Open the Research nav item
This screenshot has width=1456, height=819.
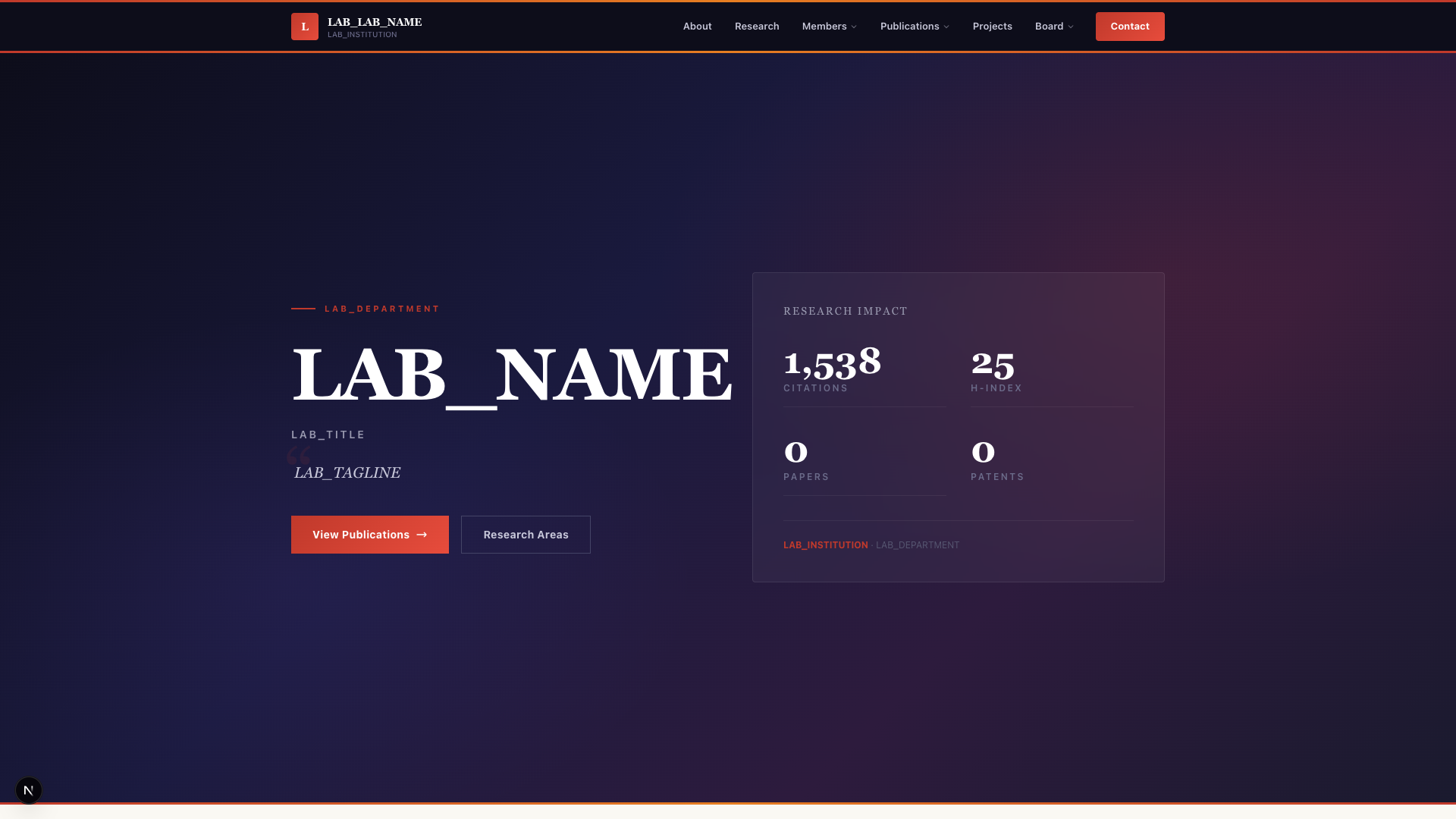coord(756,27)
